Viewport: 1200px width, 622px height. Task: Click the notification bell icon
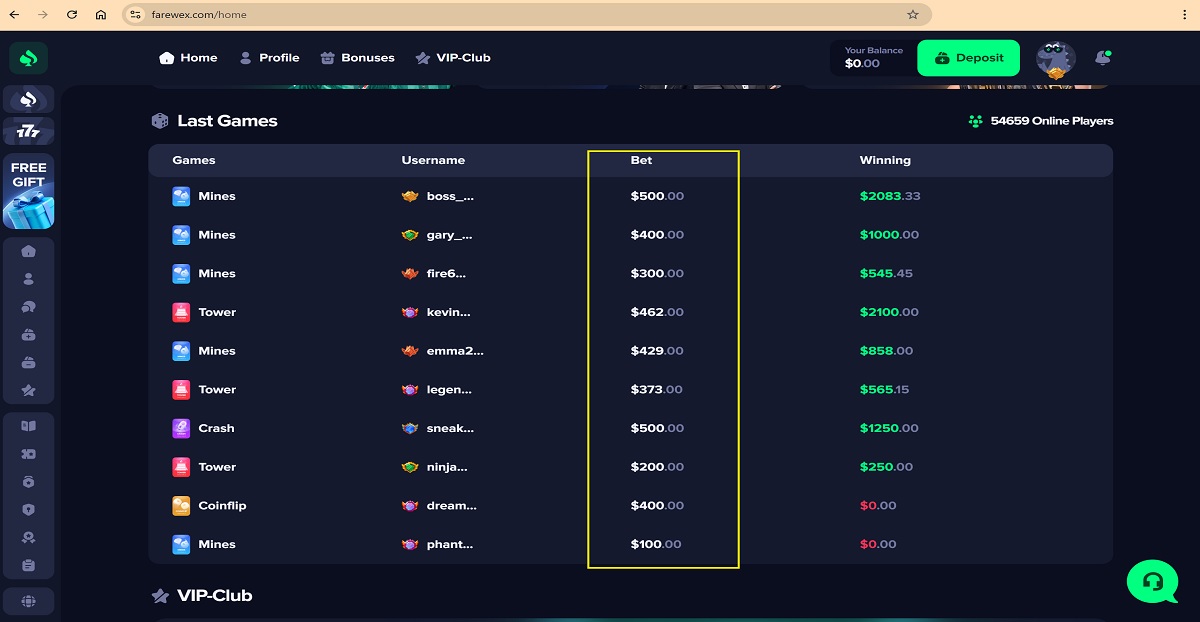1102,58
